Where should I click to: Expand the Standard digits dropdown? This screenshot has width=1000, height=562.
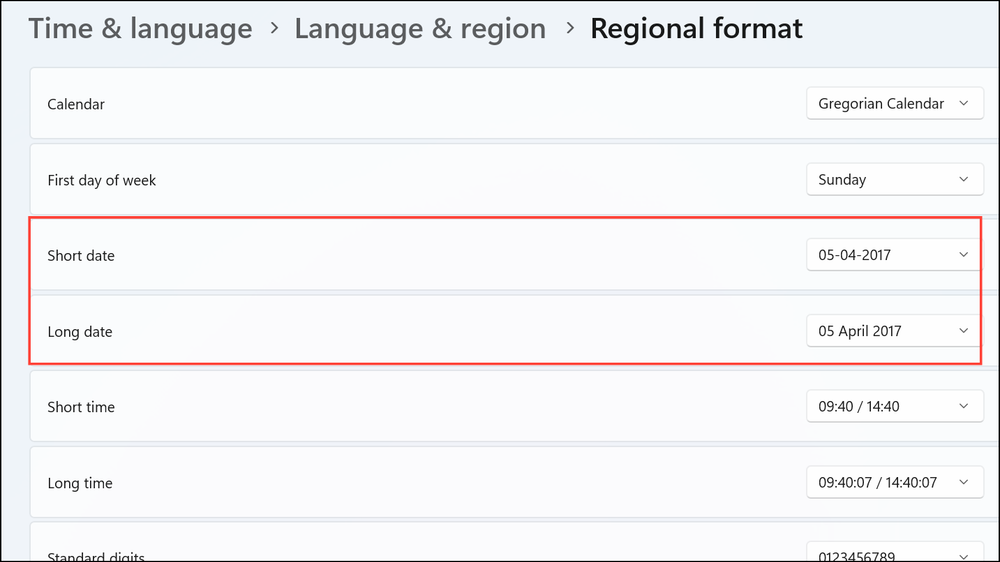894,553
